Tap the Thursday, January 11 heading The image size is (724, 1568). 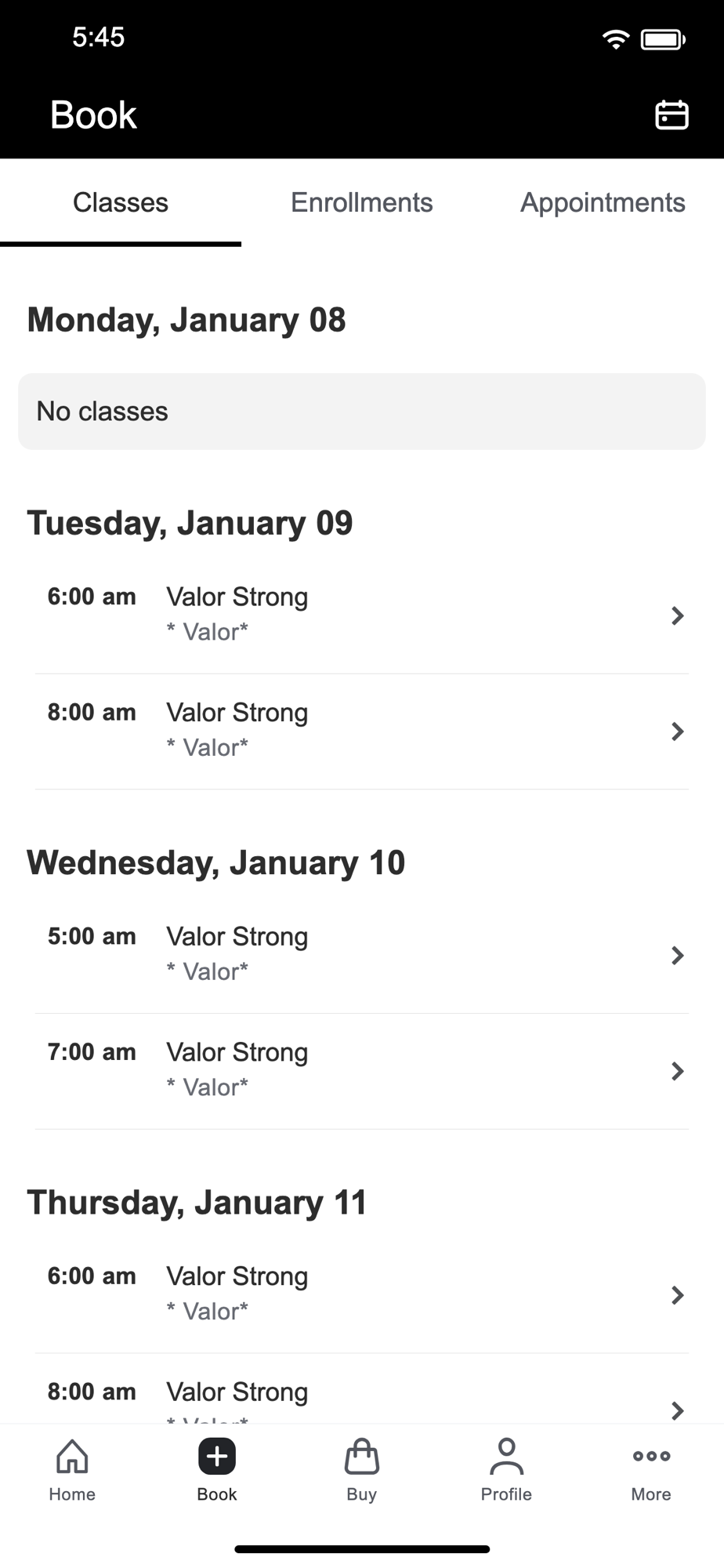[197, 1203]
